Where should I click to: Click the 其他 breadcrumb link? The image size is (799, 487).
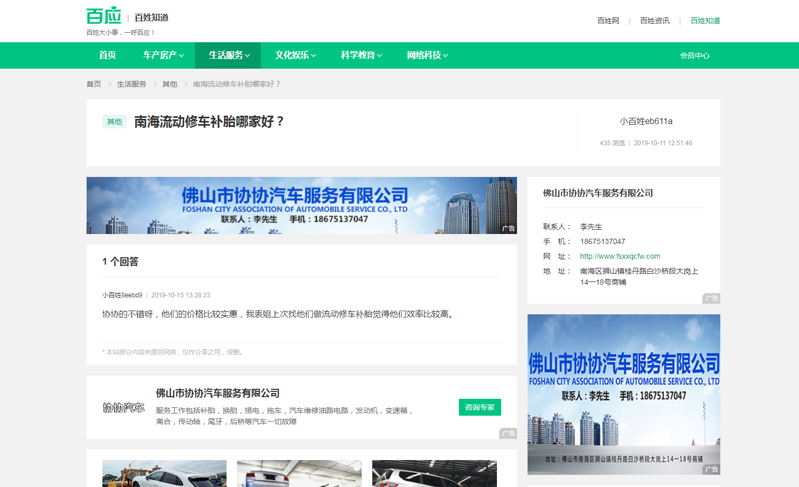point(170,84)
